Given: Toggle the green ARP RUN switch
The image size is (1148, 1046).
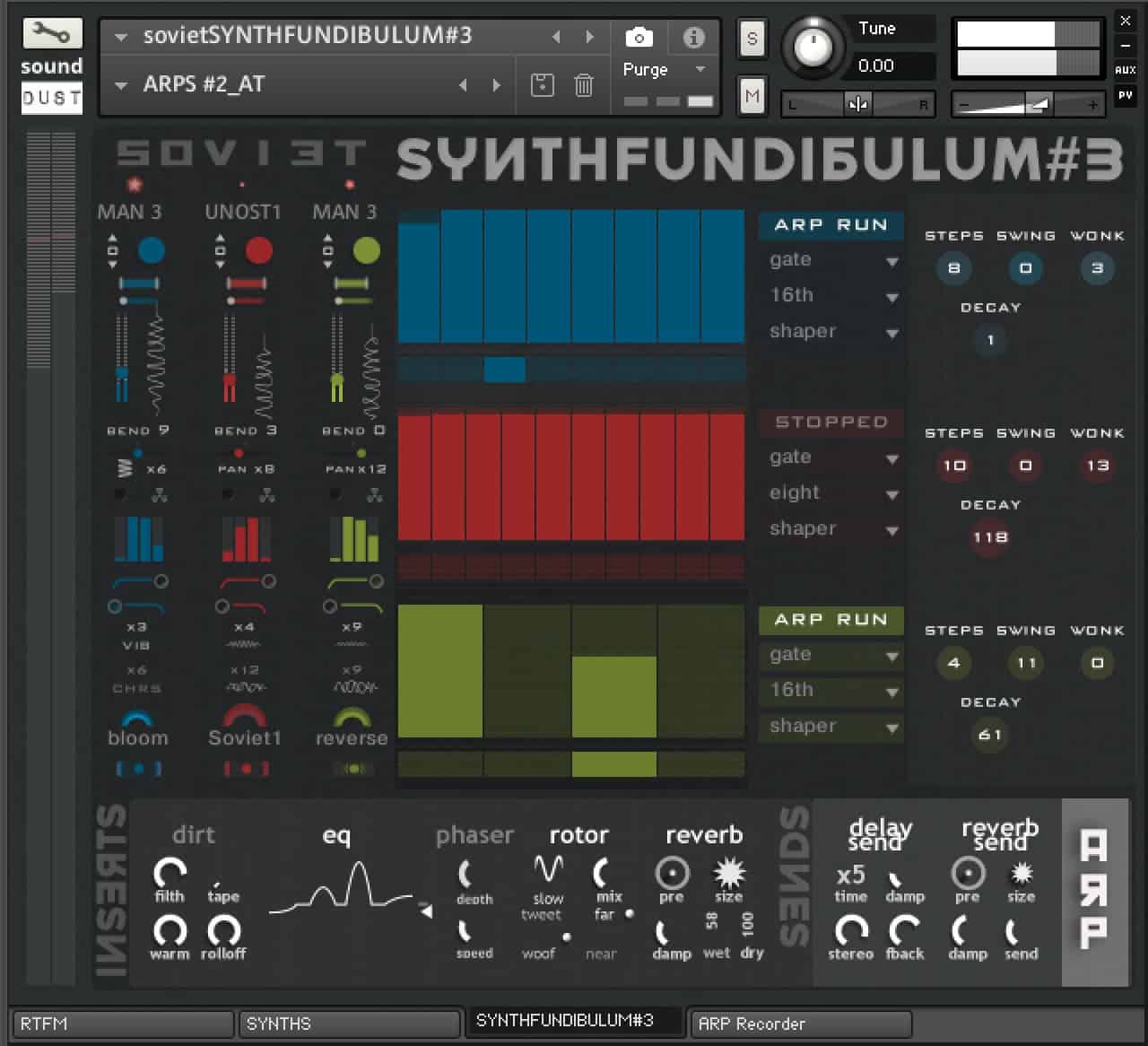Looking at the screenshot, I should (x=831, y=620).
